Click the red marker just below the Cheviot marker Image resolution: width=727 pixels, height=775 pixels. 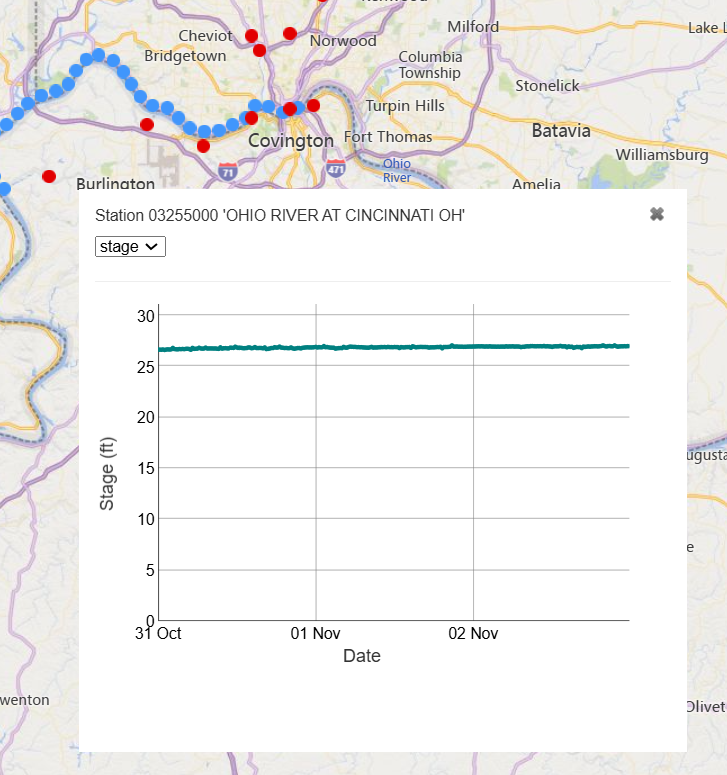point(259,50)
